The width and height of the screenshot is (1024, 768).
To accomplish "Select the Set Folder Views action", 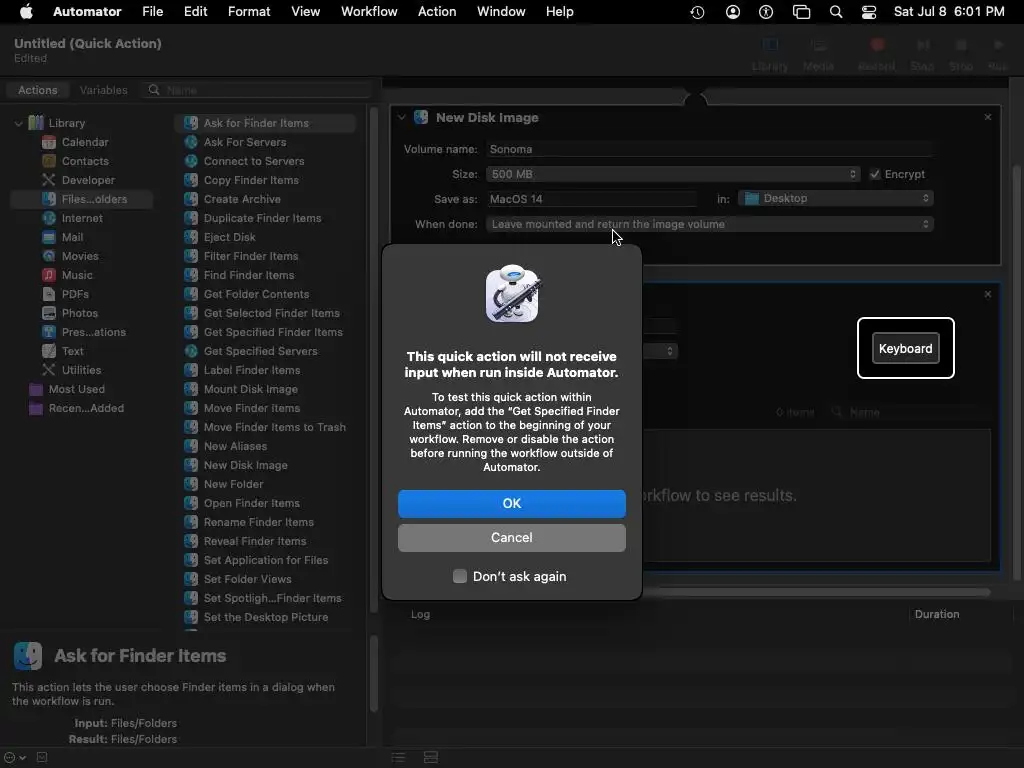I will coord(247,579).
